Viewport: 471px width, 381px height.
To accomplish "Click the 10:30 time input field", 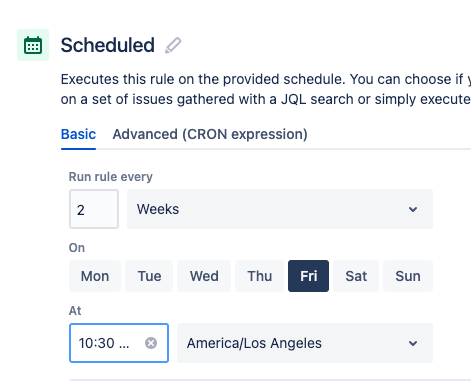I will coord(119,343).
